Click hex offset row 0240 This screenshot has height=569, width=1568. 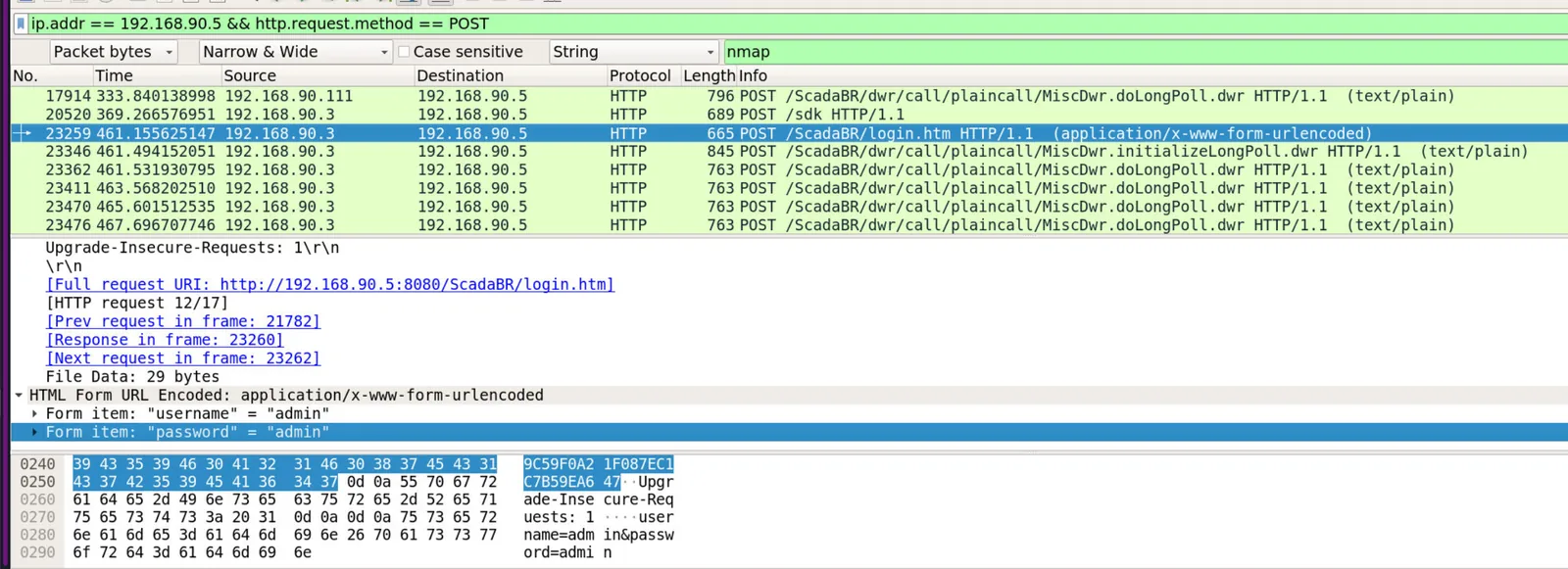(x=37, y=464)
